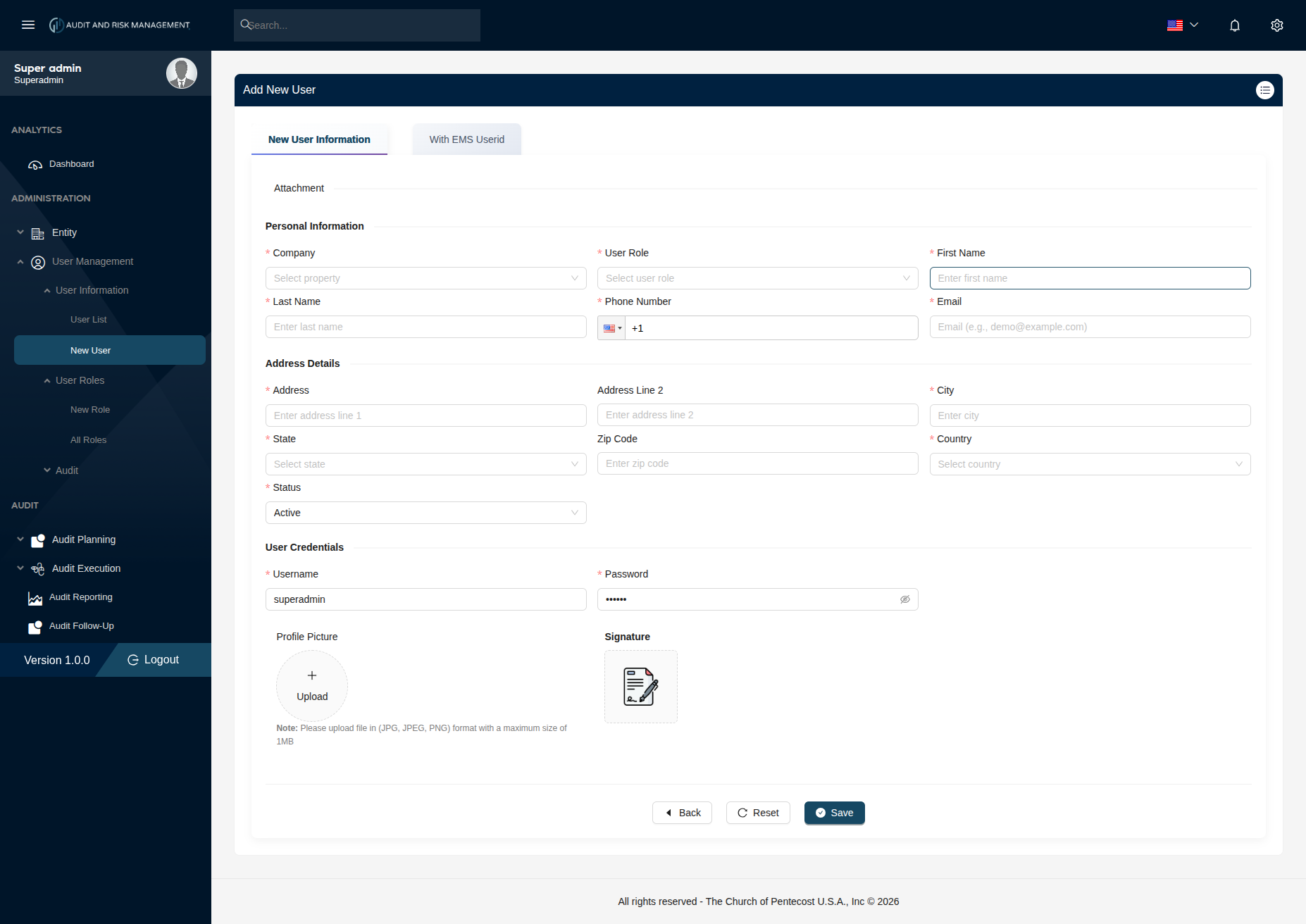The height and width of the screenshot is (924, 1306).
Task: Click the City input field
Action: (x=1090, y=416)
